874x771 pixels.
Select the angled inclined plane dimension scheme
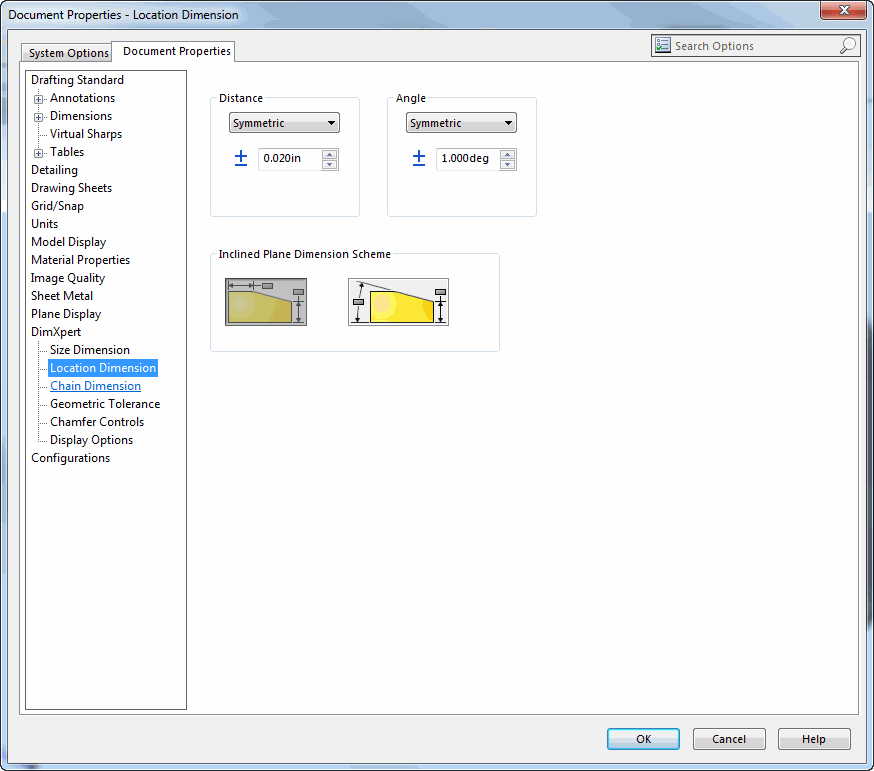point(398,302)
